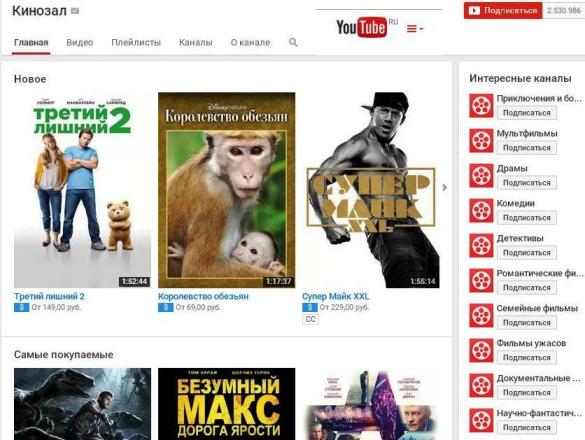Show next movies with the carousel arrow
585x440 pixels.
pyautogui.click(x=444, y=187)
